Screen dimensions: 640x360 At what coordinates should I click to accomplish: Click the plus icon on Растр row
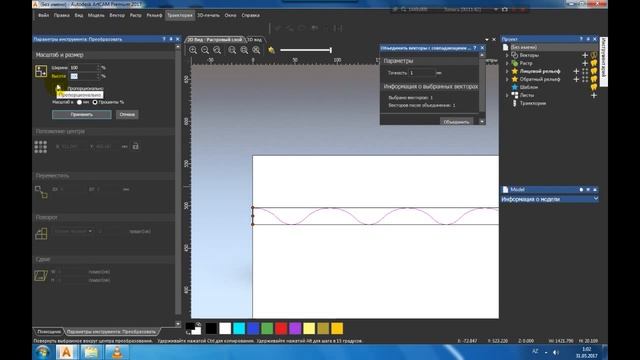585,63
